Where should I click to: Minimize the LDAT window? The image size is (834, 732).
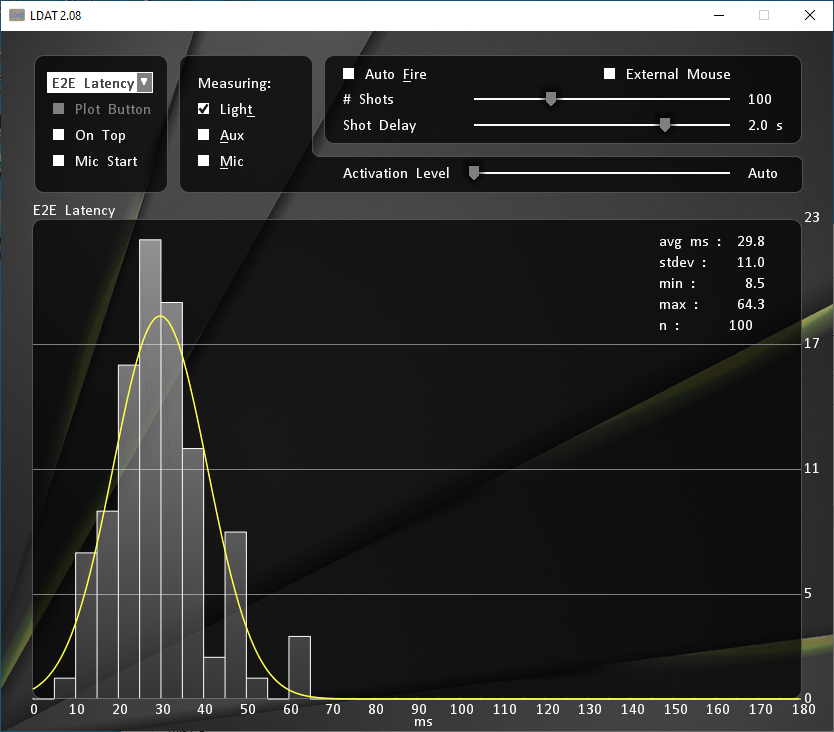pos(718,15)
